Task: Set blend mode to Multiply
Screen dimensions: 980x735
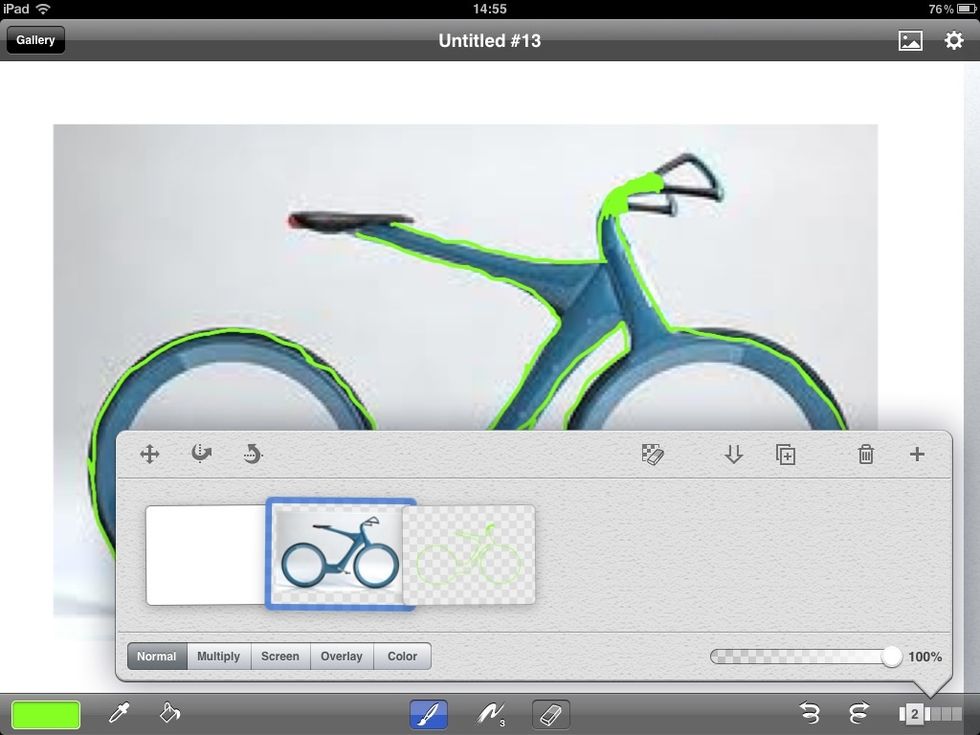Action: 218,656
